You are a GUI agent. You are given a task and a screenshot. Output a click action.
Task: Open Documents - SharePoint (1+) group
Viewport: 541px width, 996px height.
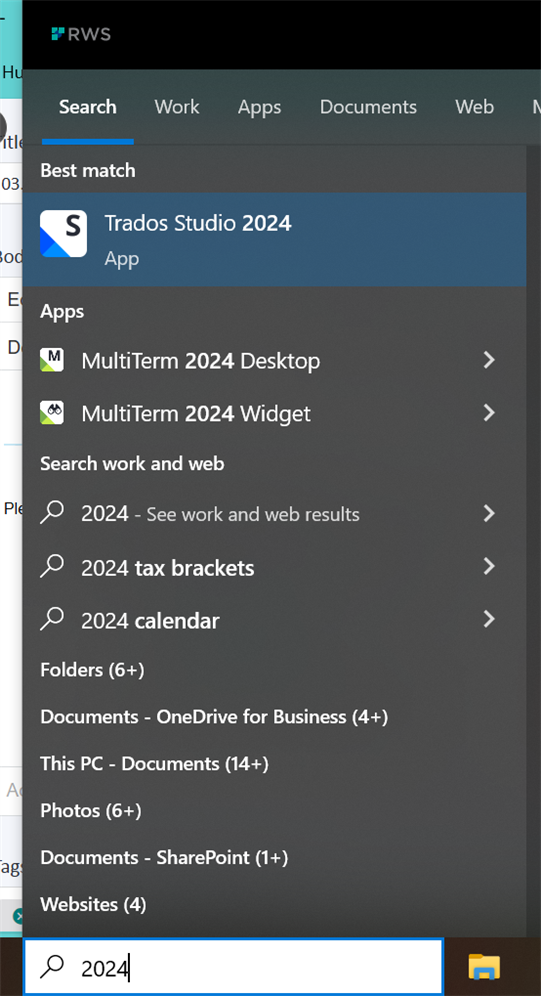coord(164,858)
